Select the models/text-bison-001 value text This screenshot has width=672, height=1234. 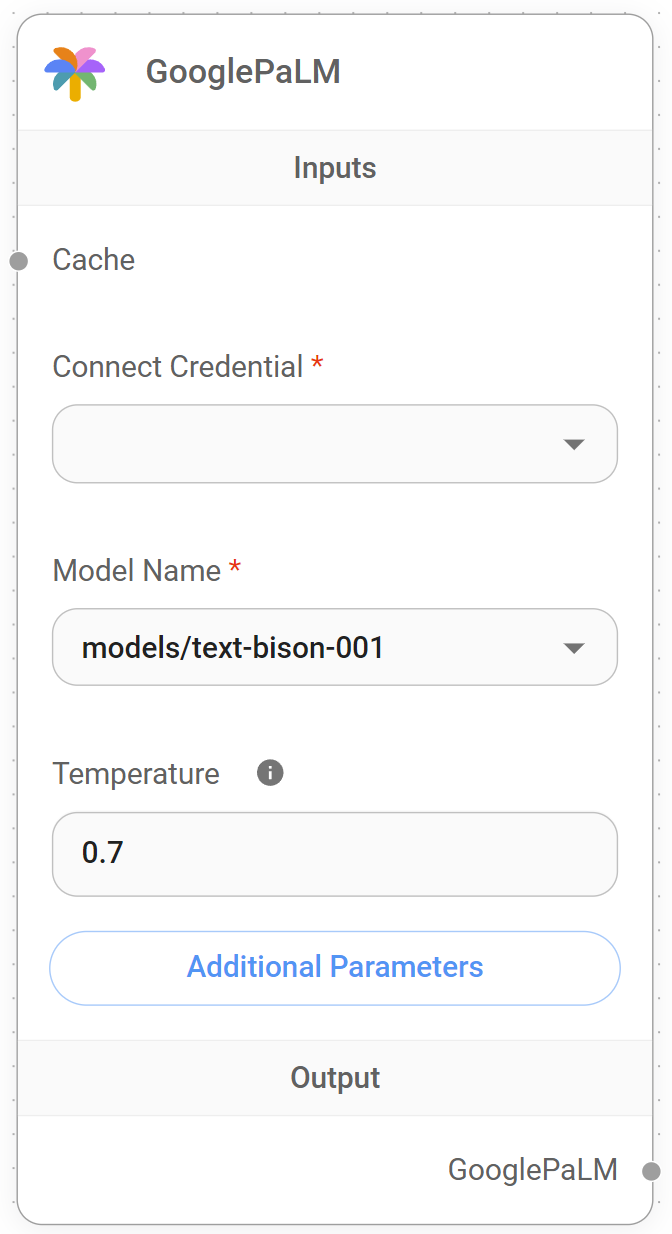(x=233, y=648)
